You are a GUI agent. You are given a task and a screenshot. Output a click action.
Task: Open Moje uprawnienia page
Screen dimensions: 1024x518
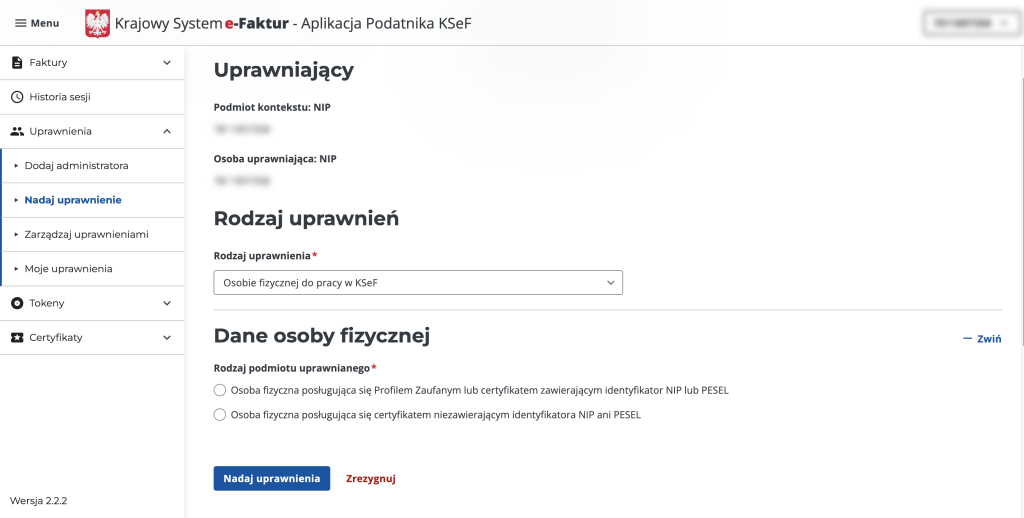point(68,269)
